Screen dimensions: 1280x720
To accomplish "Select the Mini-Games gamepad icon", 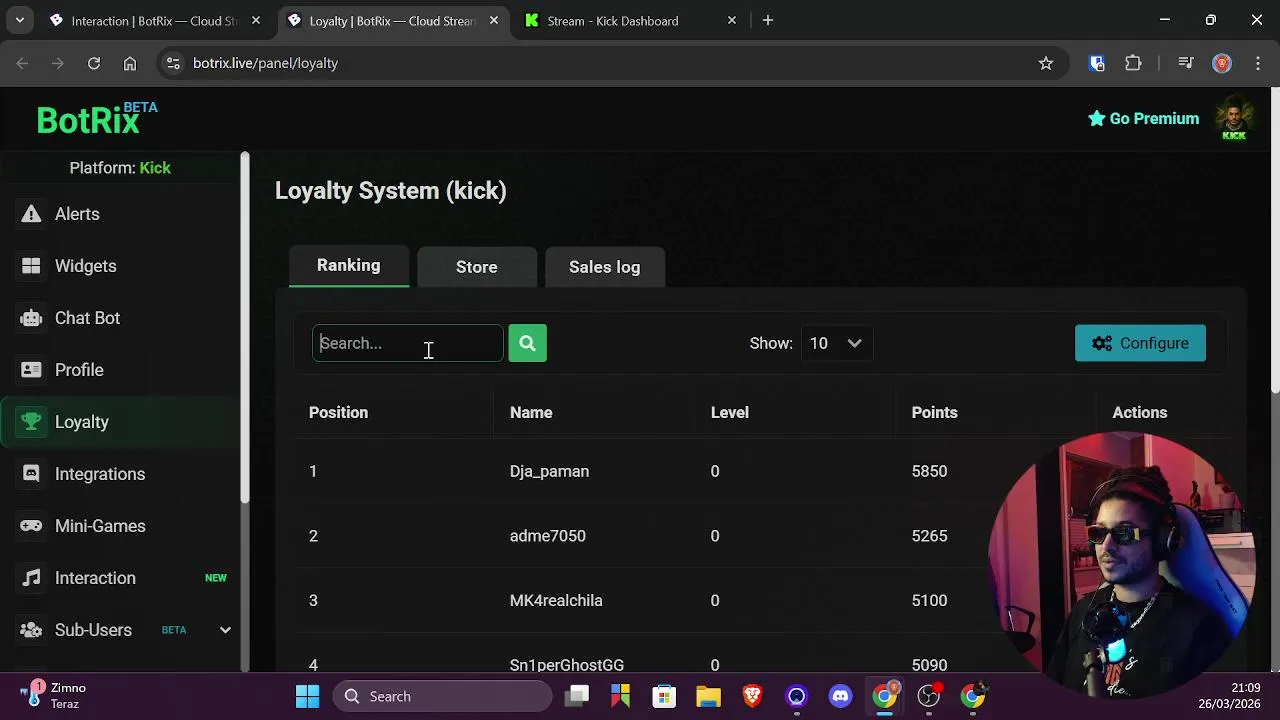I will coord(31,526).
